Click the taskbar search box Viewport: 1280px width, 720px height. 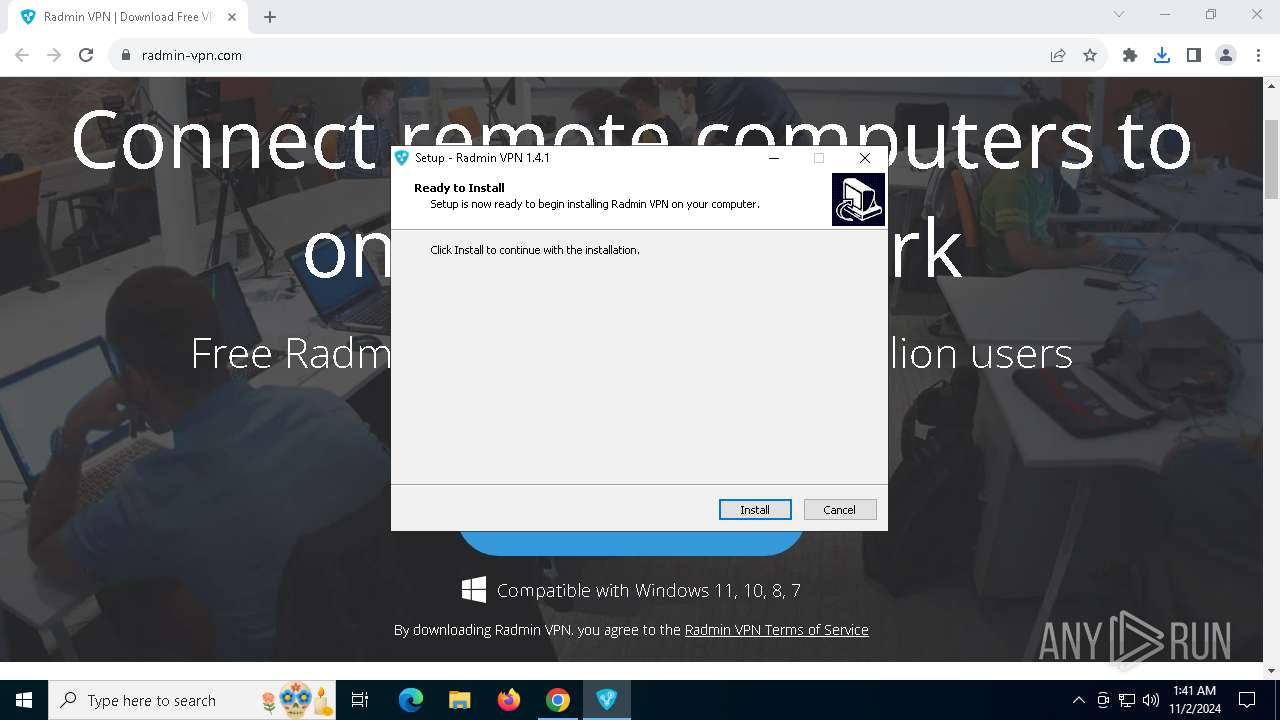[192, 700]
